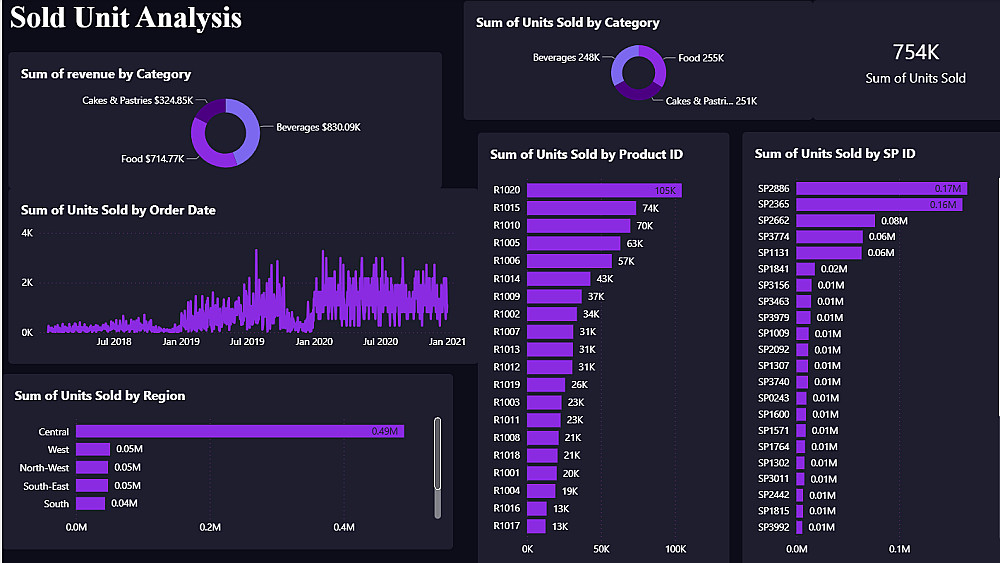Click the SP3774 bar

829,237
